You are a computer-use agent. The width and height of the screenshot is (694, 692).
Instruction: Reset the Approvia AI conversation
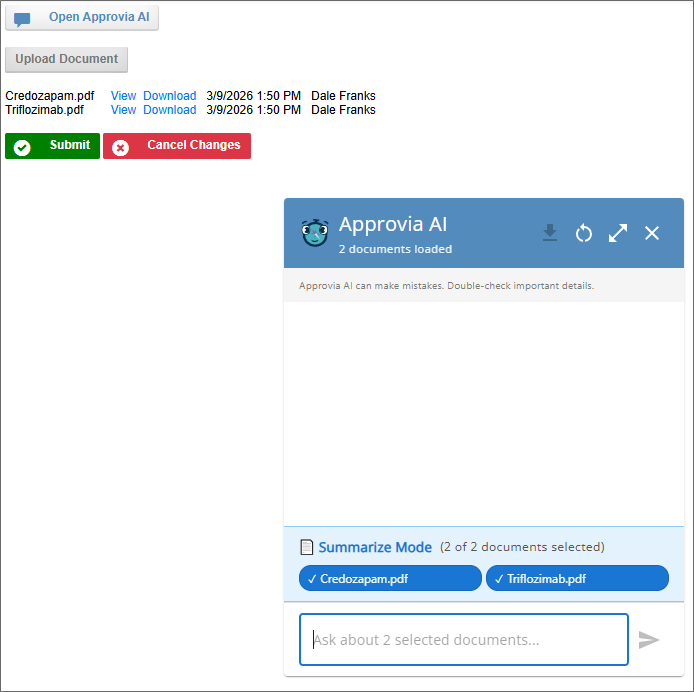point(584,233)
